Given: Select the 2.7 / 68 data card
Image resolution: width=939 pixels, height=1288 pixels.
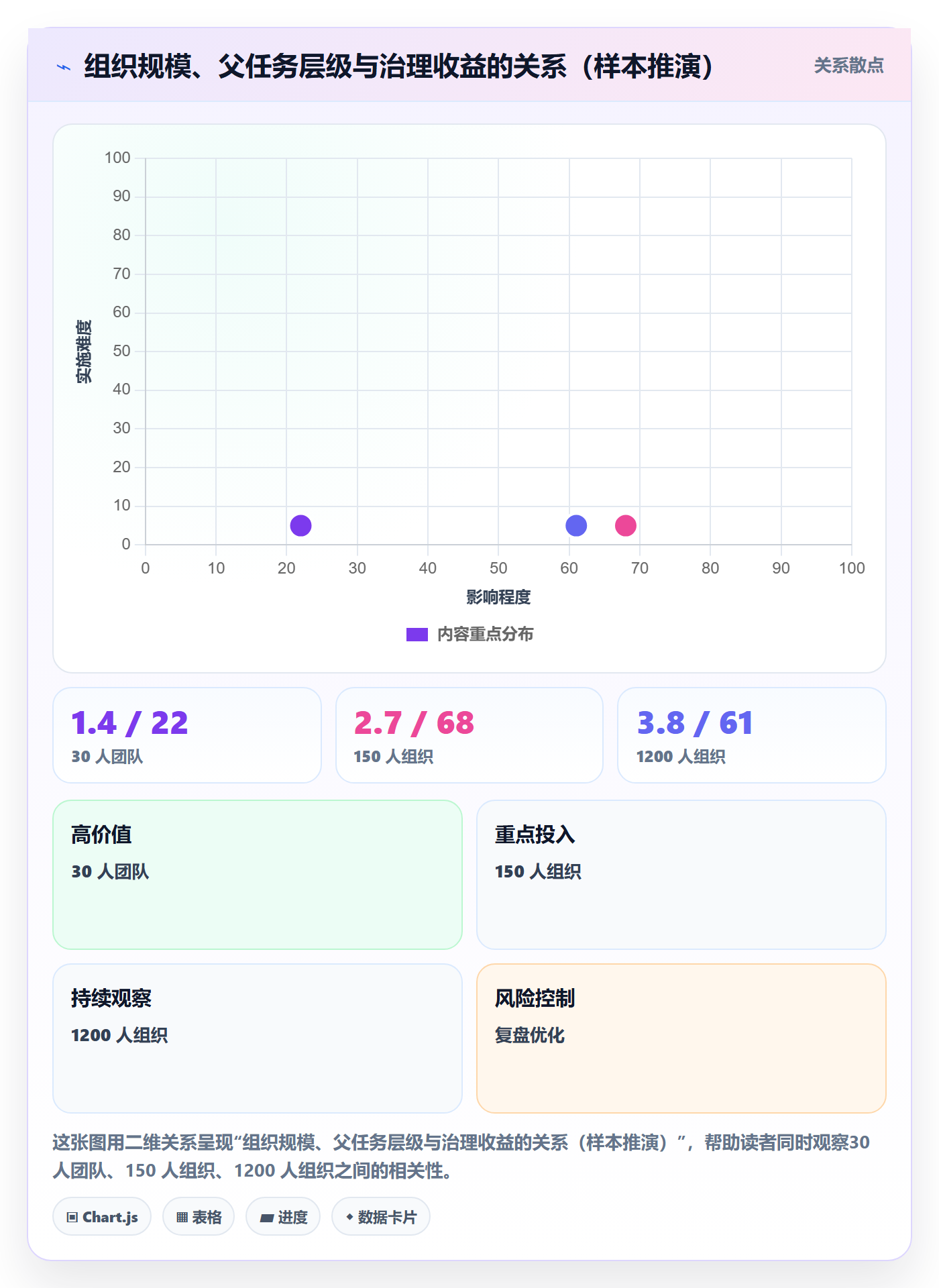Looking at the screenshot, I should [x=469, y=735].
